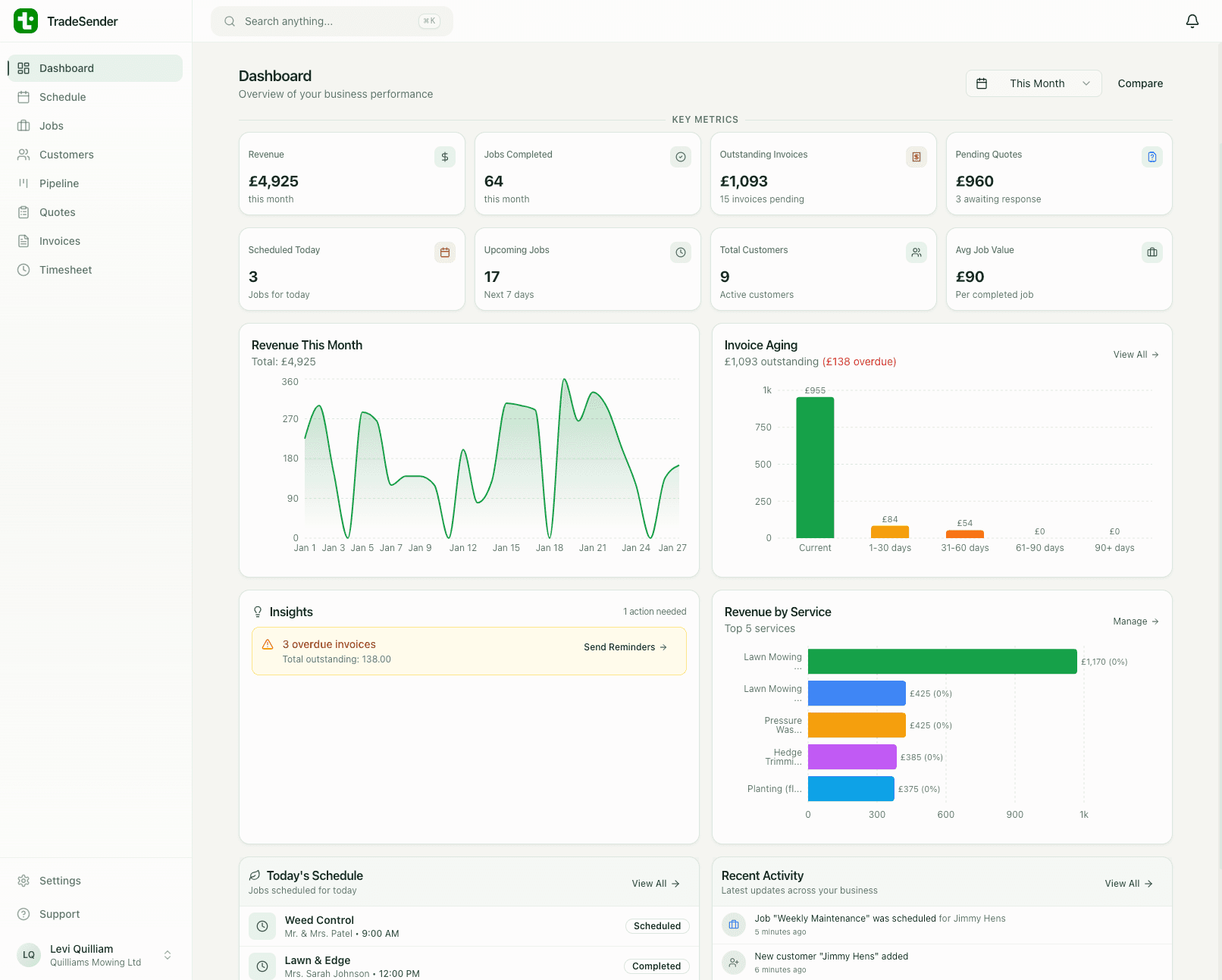This screenshot has width=1222, height=980.
Task: Click the briefcase icon on Avg Job Value card
Action: coord(1152,252)
